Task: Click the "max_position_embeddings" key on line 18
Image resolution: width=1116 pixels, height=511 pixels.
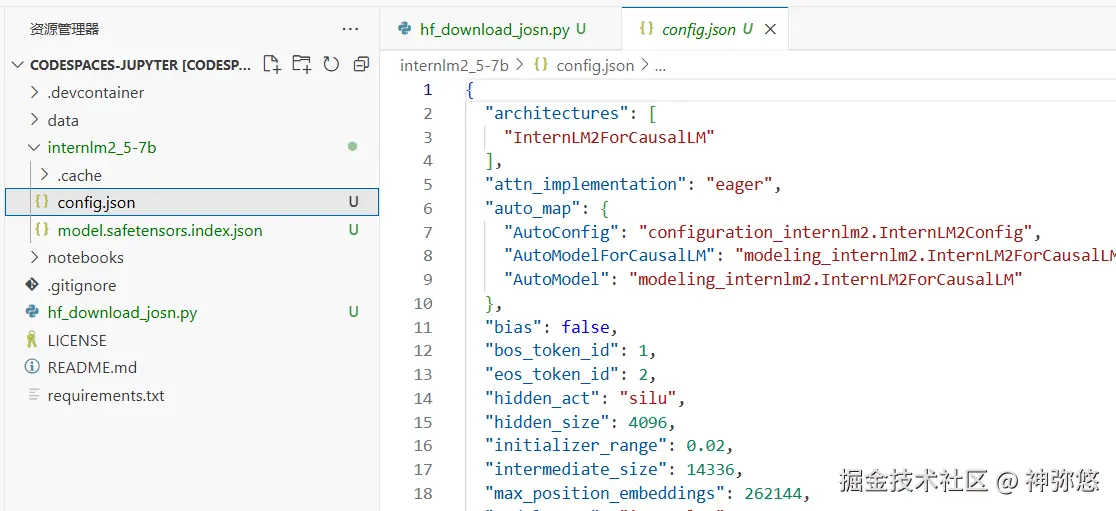Action: point(605,493)
